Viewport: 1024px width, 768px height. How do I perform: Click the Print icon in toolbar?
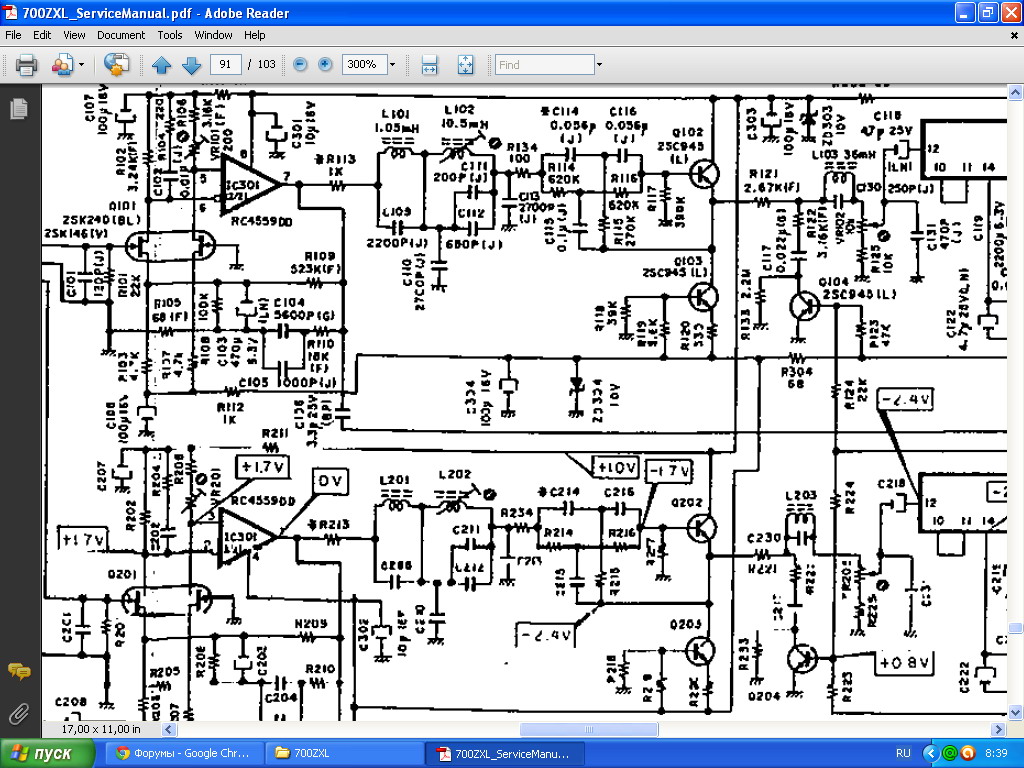point(26,65)
